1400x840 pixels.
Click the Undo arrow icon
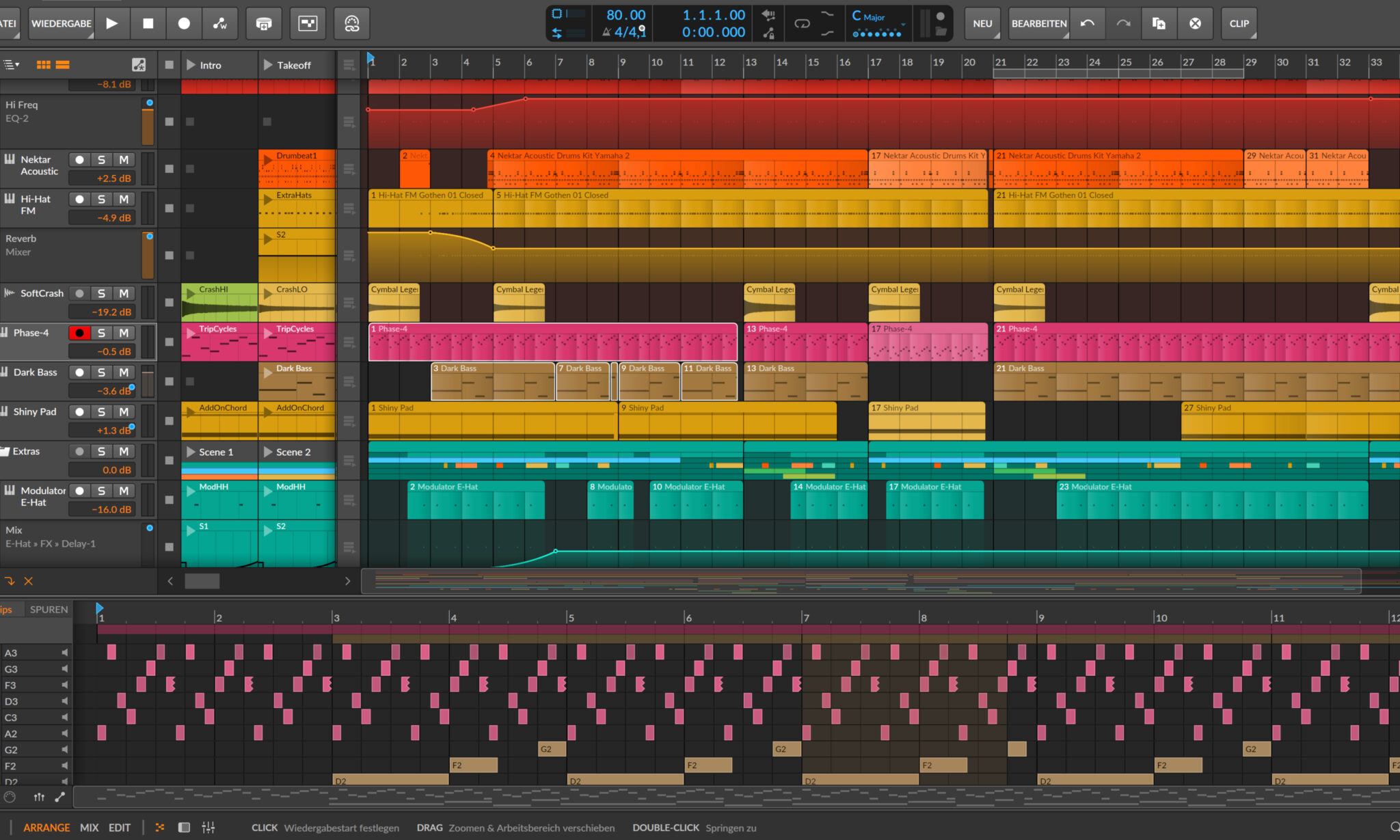click(x=1088, y=23)
